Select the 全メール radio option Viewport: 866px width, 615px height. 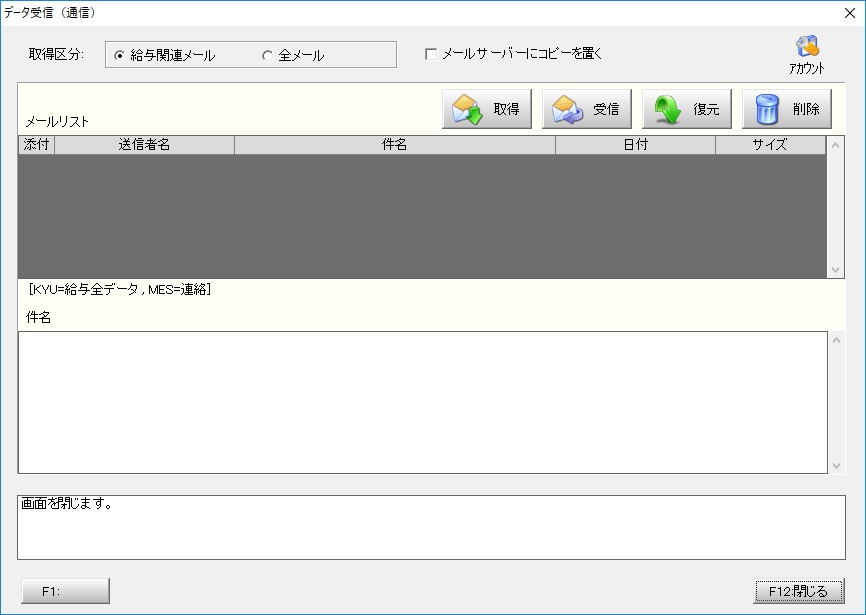tap(293, 55)
